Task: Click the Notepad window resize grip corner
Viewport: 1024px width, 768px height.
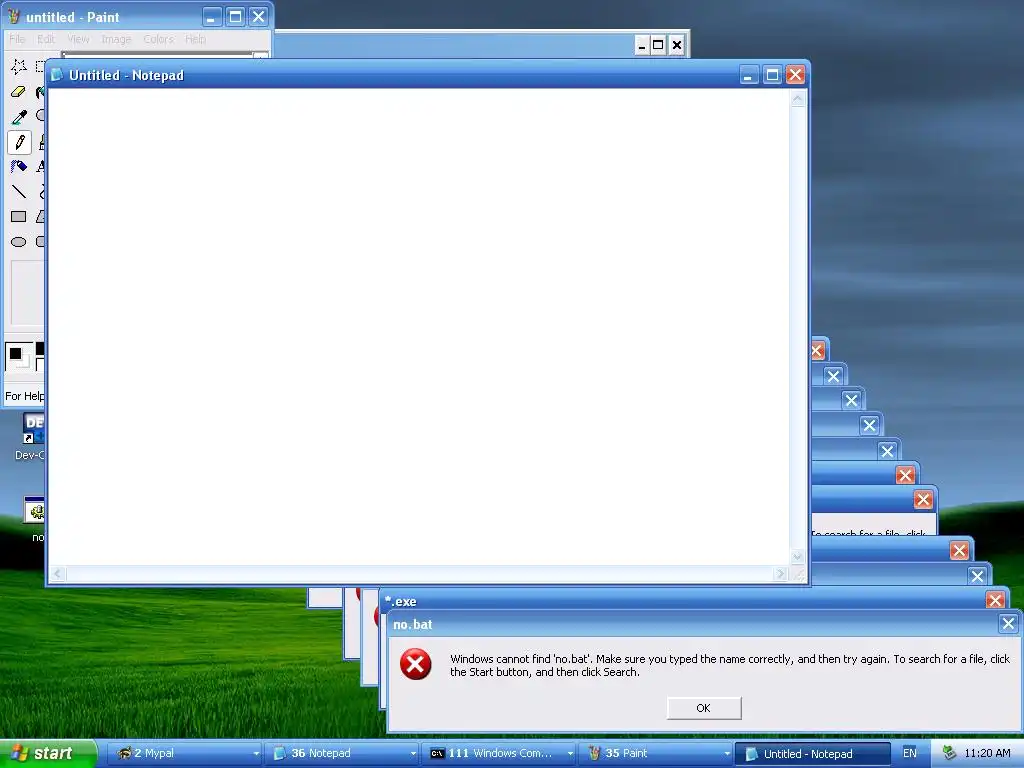Action: 797,574
